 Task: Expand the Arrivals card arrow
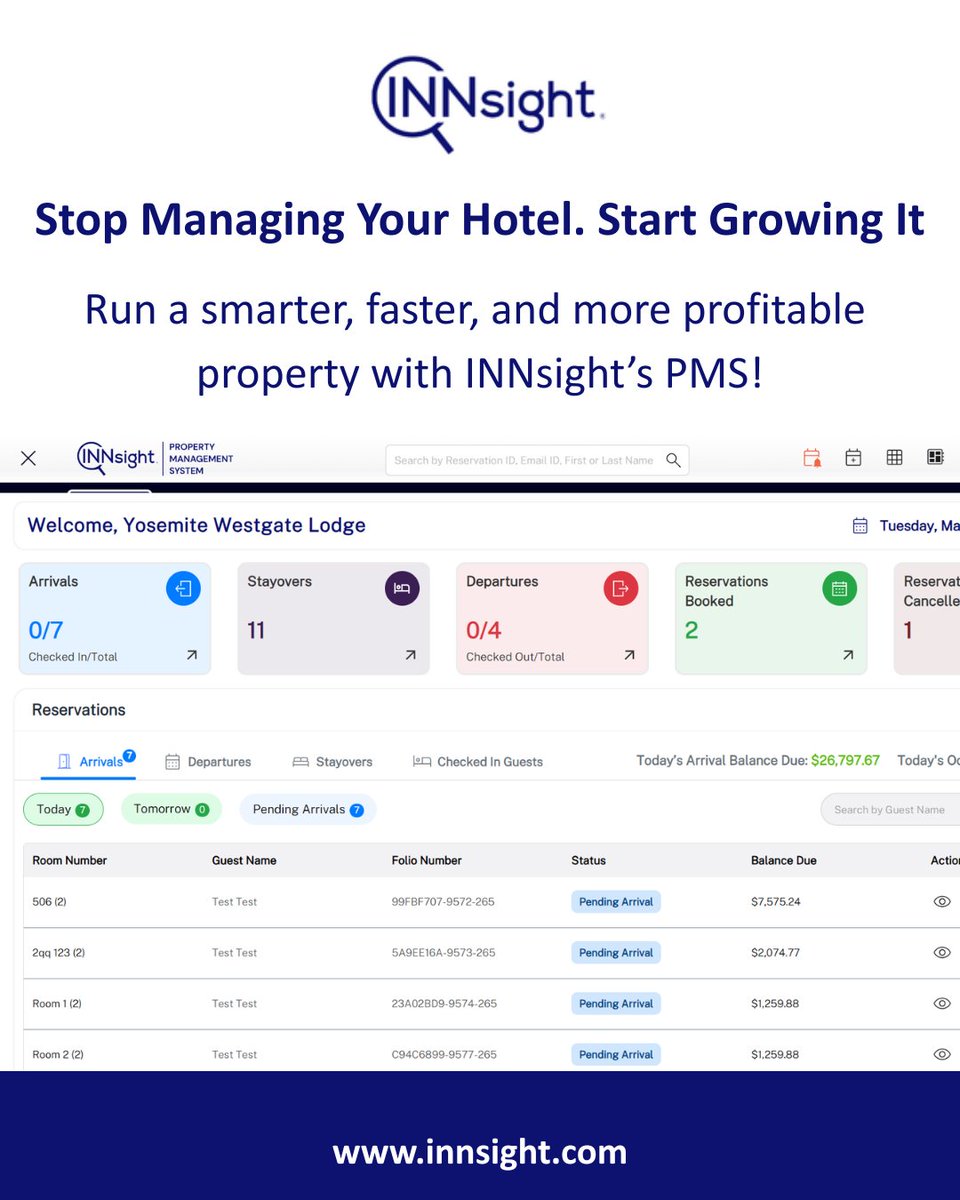[192, 656]
